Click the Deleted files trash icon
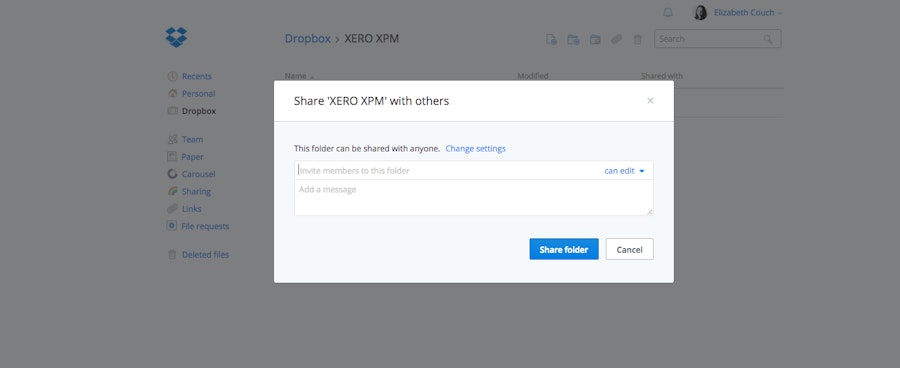 (172, 255)
